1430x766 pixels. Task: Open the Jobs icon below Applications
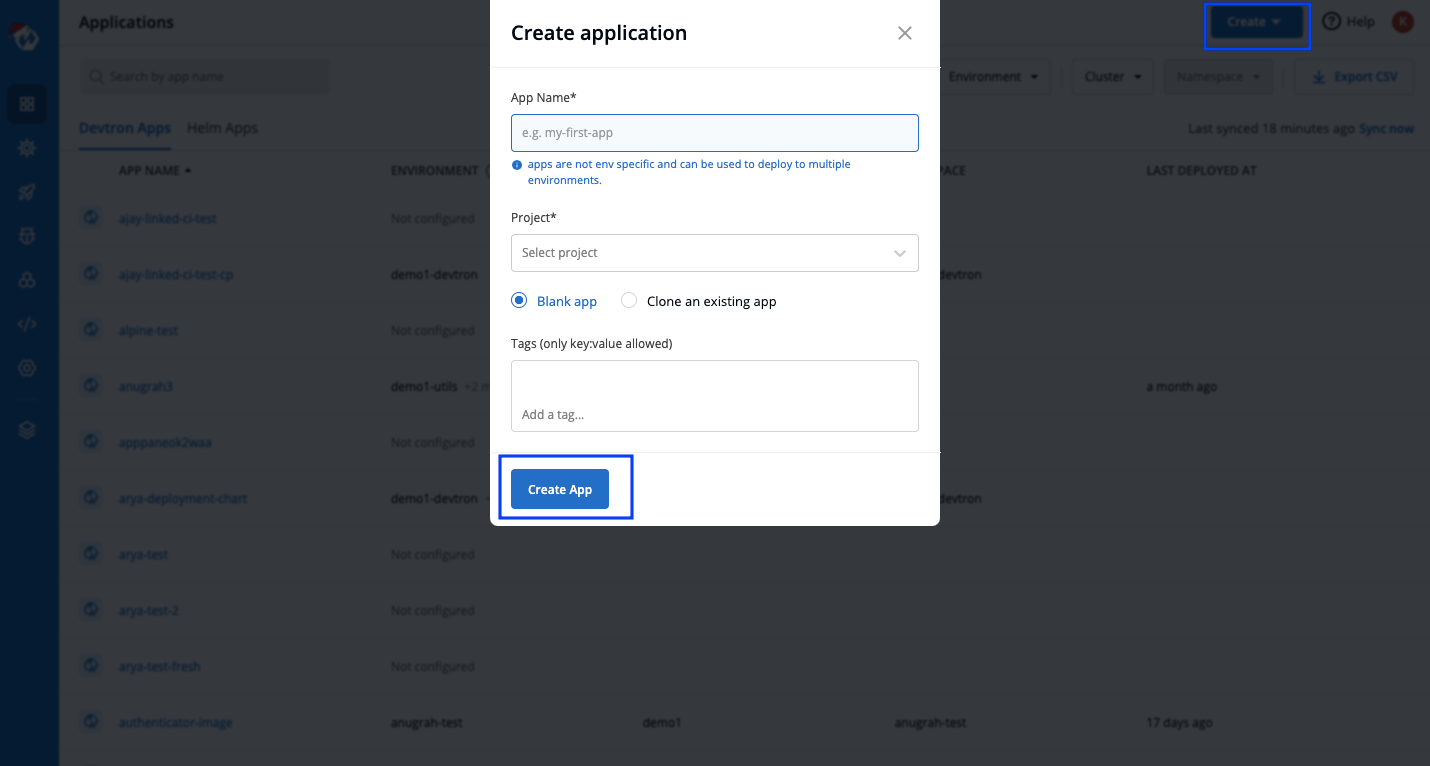click(27, 147)
